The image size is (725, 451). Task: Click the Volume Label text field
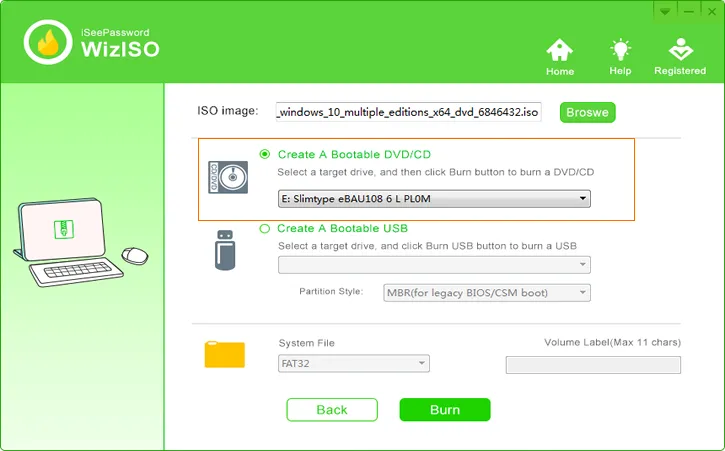pos(593,365)
